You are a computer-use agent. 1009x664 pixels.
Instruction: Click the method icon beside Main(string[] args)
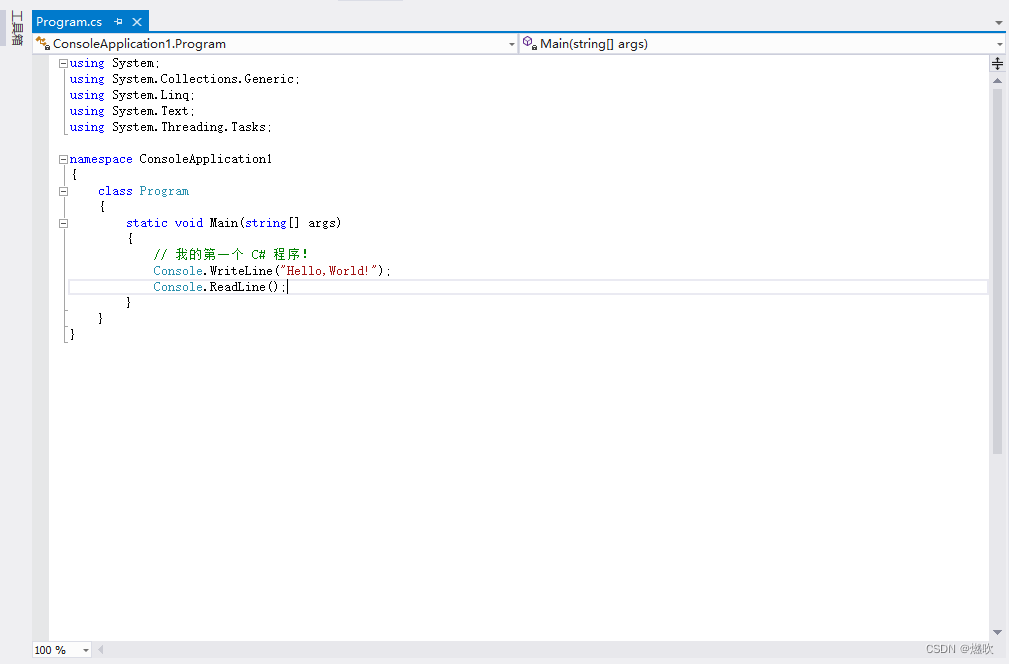click(x=530, y=43)
